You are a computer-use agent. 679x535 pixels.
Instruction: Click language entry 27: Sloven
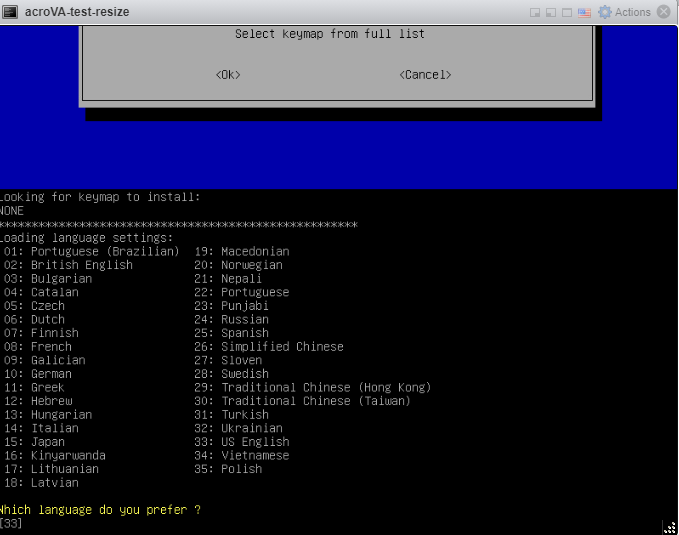coord(228,360)
